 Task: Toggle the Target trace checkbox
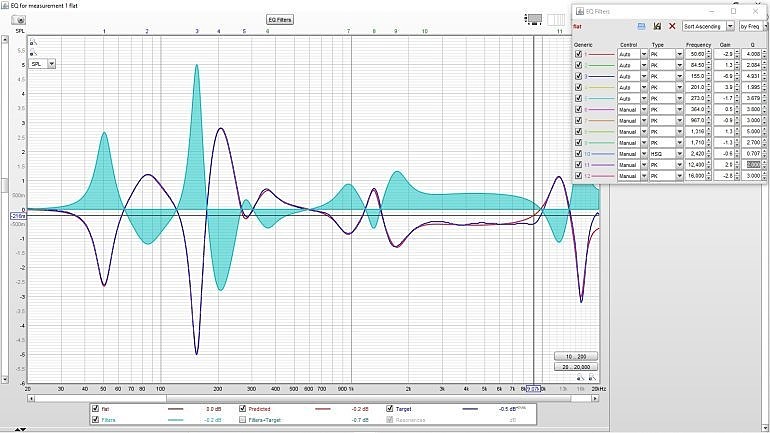pos(389,408)
